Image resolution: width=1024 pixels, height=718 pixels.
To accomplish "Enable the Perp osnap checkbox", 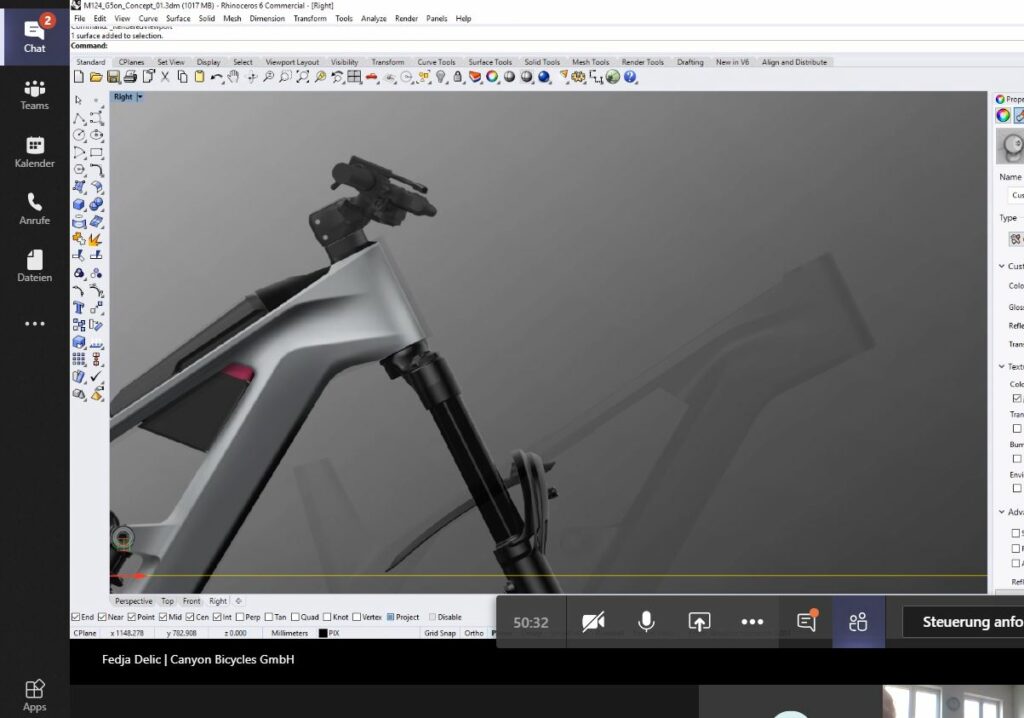I will [x=240, y=617].
